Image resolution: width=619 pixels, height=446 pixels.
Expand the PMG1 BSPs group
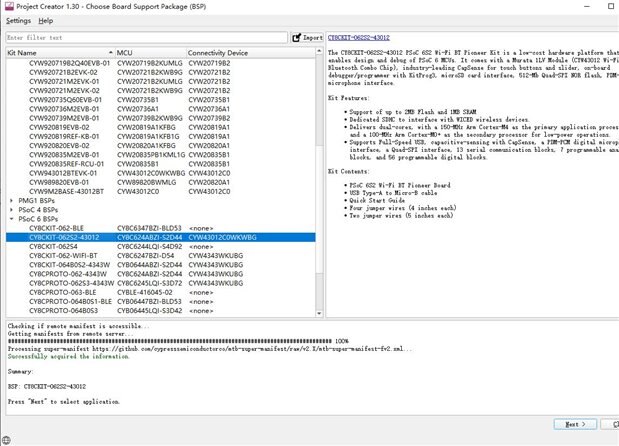(x=11, y=201)
